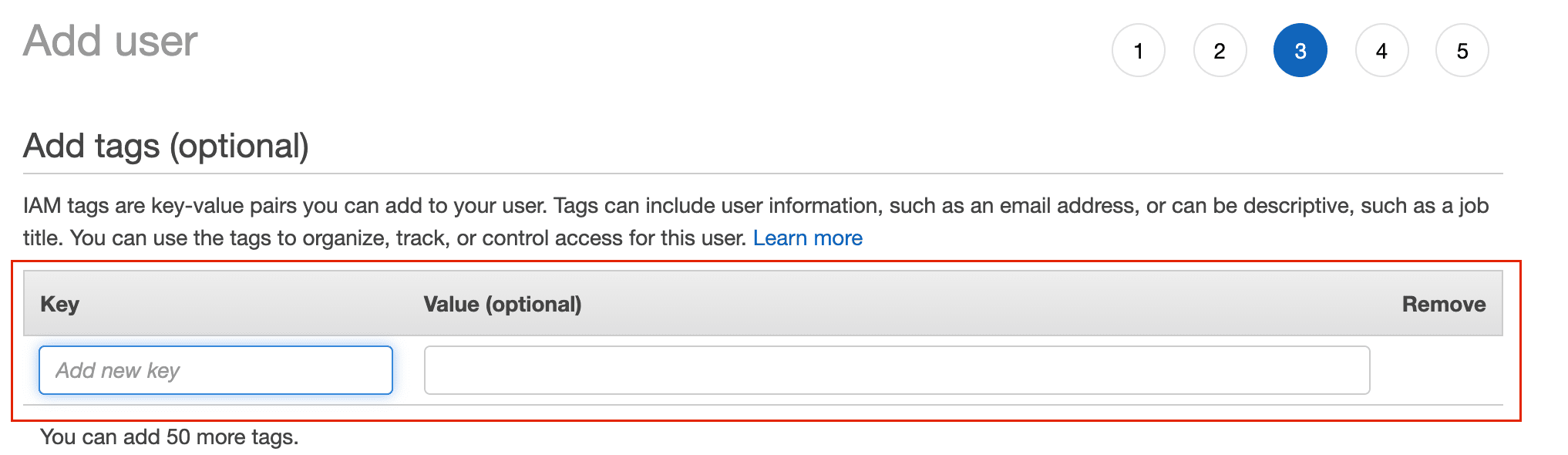
Task: Select the highlighted blue step 3 circle
Action: (1300, 51)
